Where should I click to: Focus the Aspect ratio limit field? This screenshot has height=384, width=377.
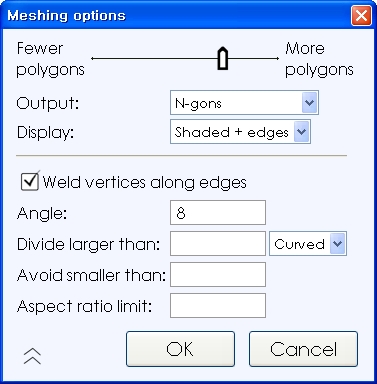tap(218, 305)
